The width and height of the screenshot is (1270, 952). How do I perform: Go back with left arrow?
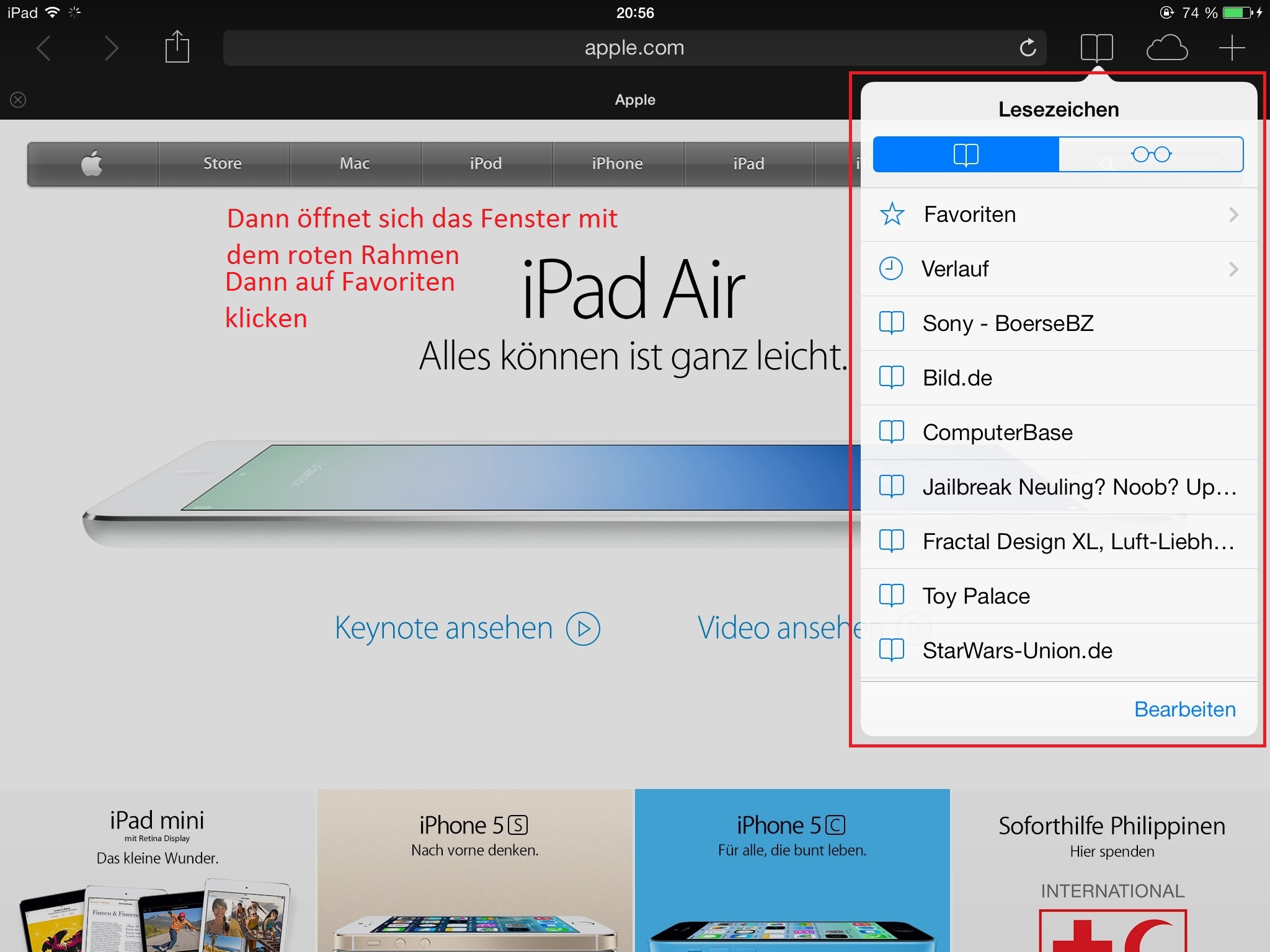pos(43,48)
